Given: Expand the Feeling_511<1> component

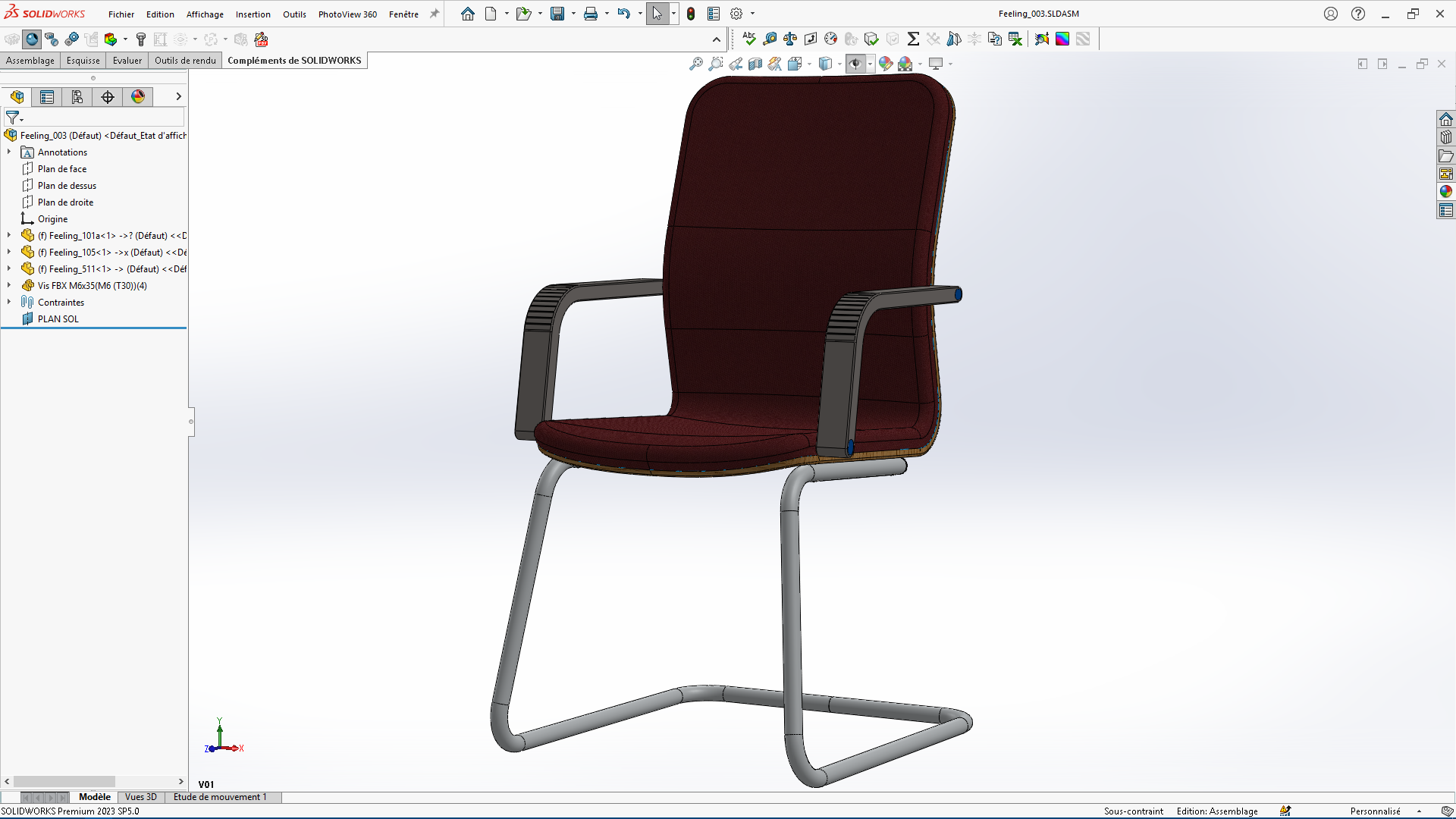Looking at the screenshot, I should tap(9, 268).
